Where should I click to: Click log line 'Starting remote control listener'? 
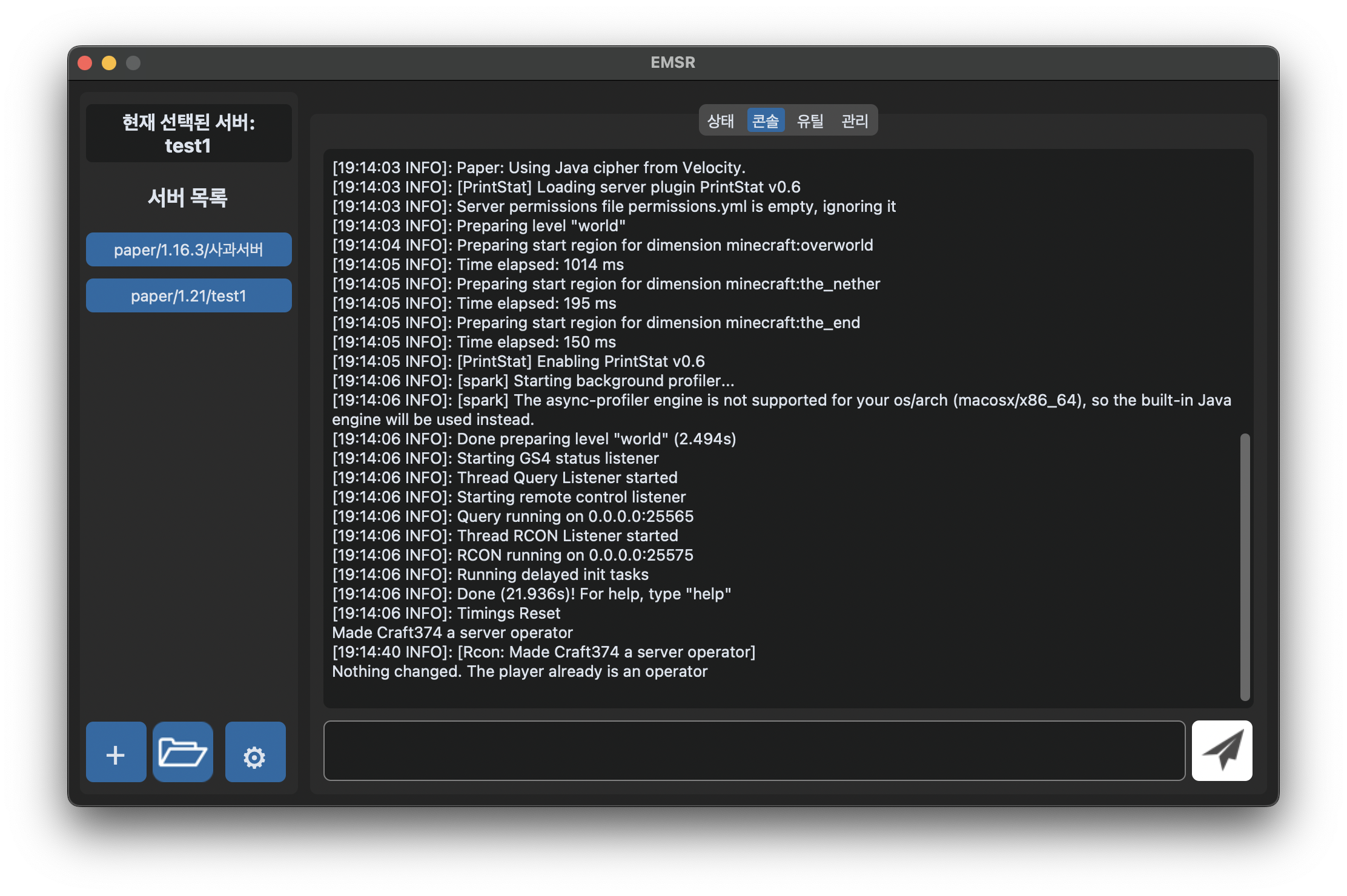tap(509, 497)
